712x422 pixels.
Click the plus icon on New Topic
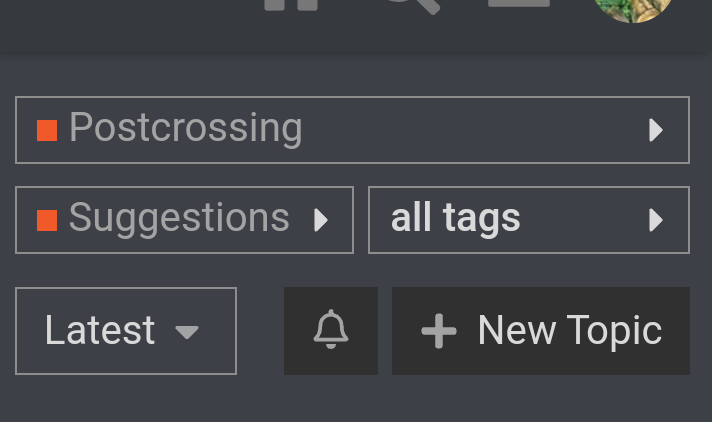tap(439, 331)
